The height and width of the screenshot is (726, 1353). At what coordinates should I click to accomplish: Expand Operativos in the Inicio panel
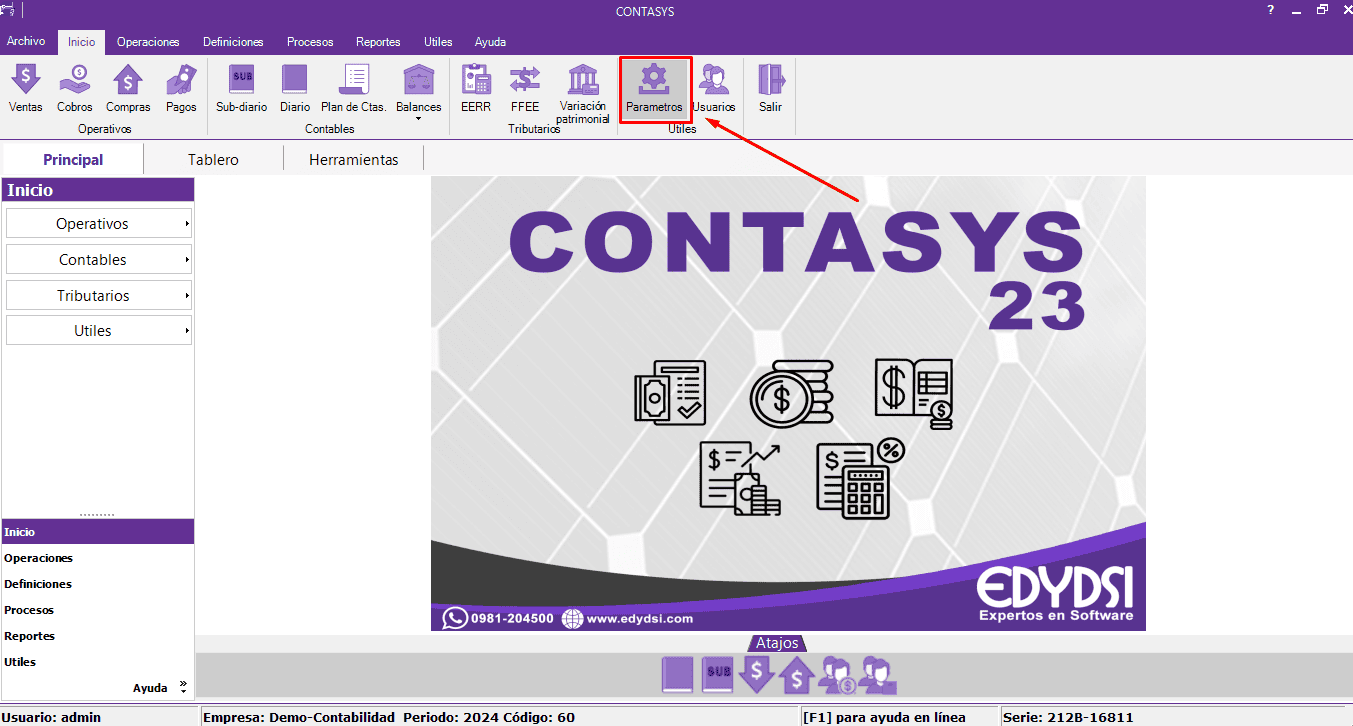click(99, 224)
